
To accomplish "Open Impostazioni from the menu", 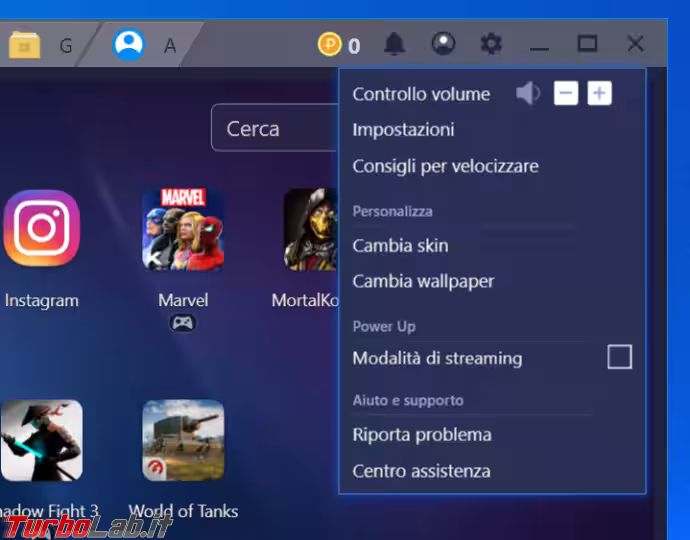I will click(x=403, y=130).
